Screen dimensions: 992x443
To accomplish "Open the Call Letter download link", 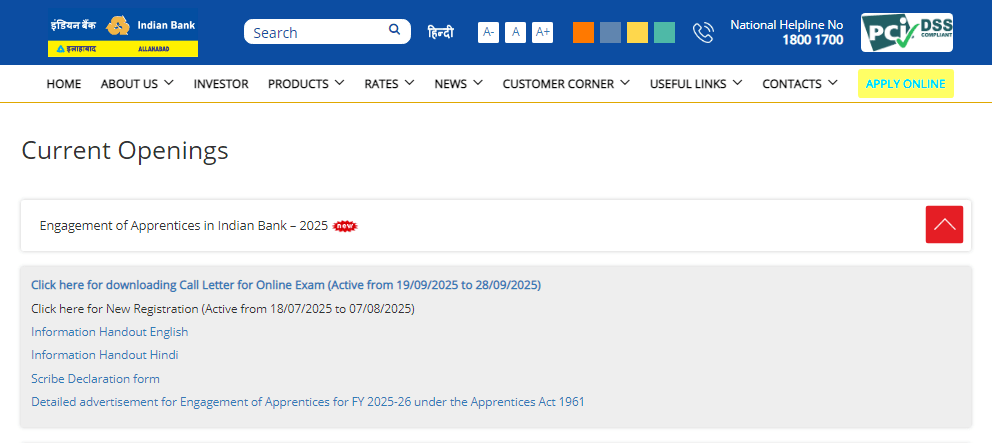I will [x=286, y=285].
